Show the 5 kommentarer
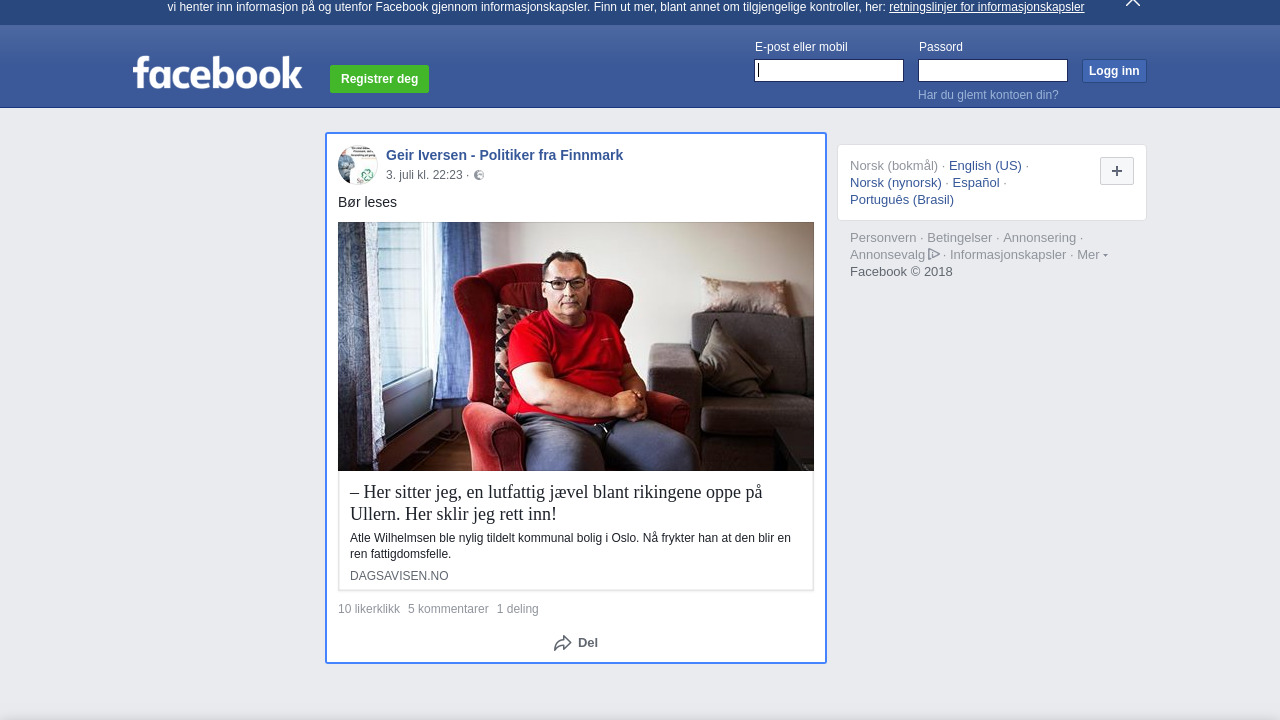The height and width of the screenshot is (720, 1280). (448, 609)
